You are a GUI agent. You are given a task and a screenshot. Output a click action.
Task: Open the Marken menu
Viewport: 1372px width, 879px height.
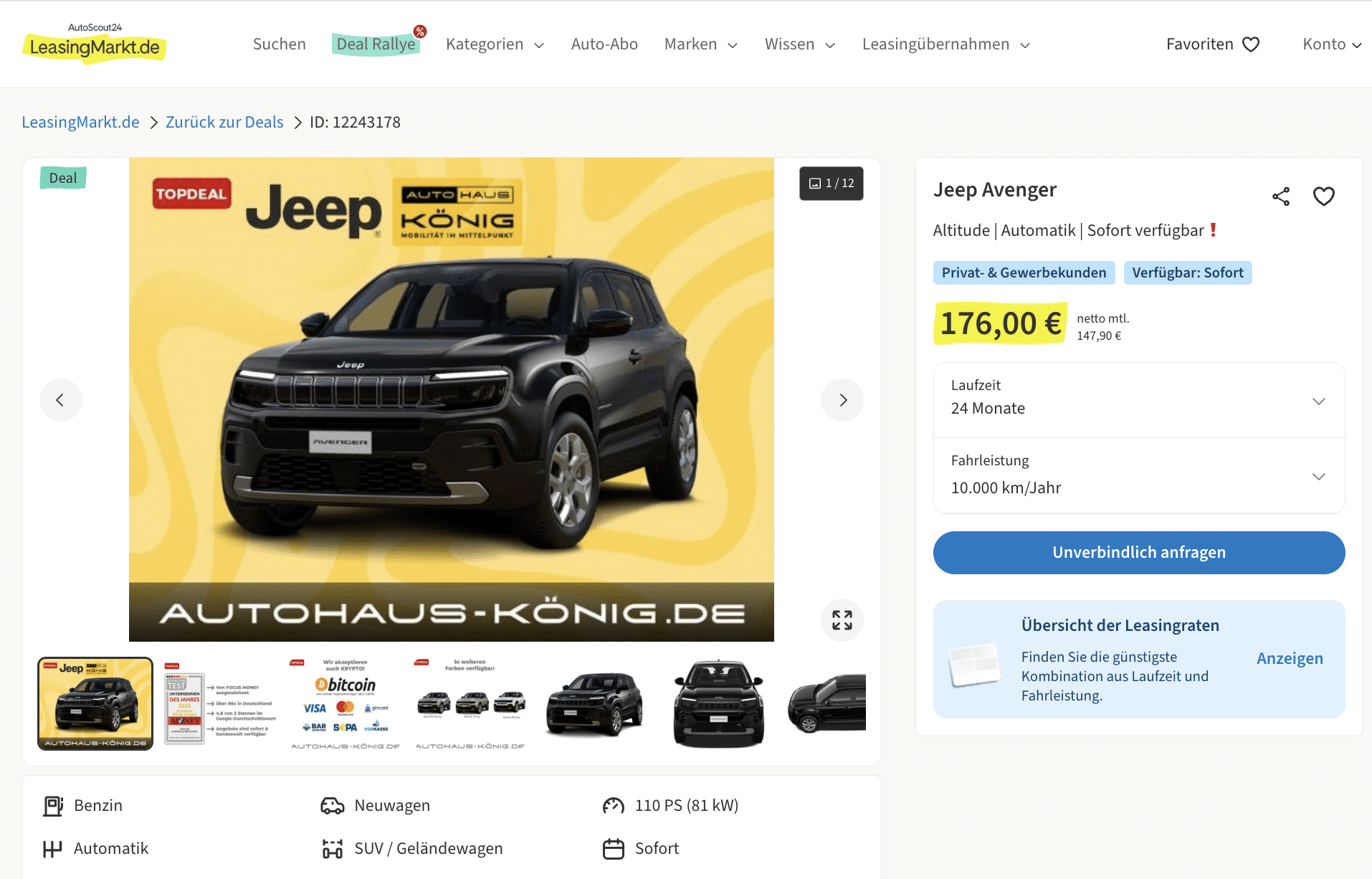701,44
